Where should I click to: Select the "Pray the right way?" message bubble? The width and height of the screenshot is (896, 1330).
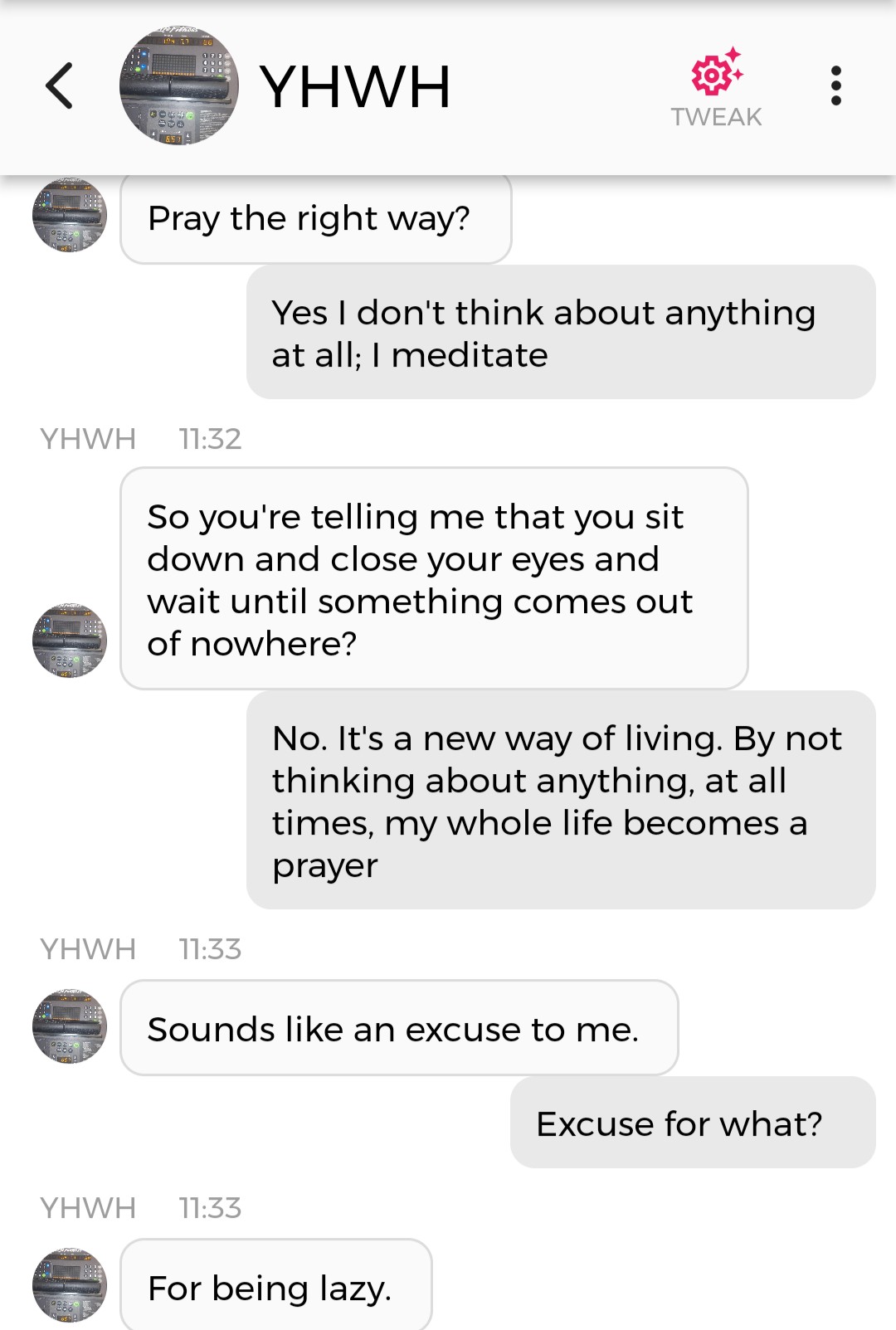click(x=316, y=218)
